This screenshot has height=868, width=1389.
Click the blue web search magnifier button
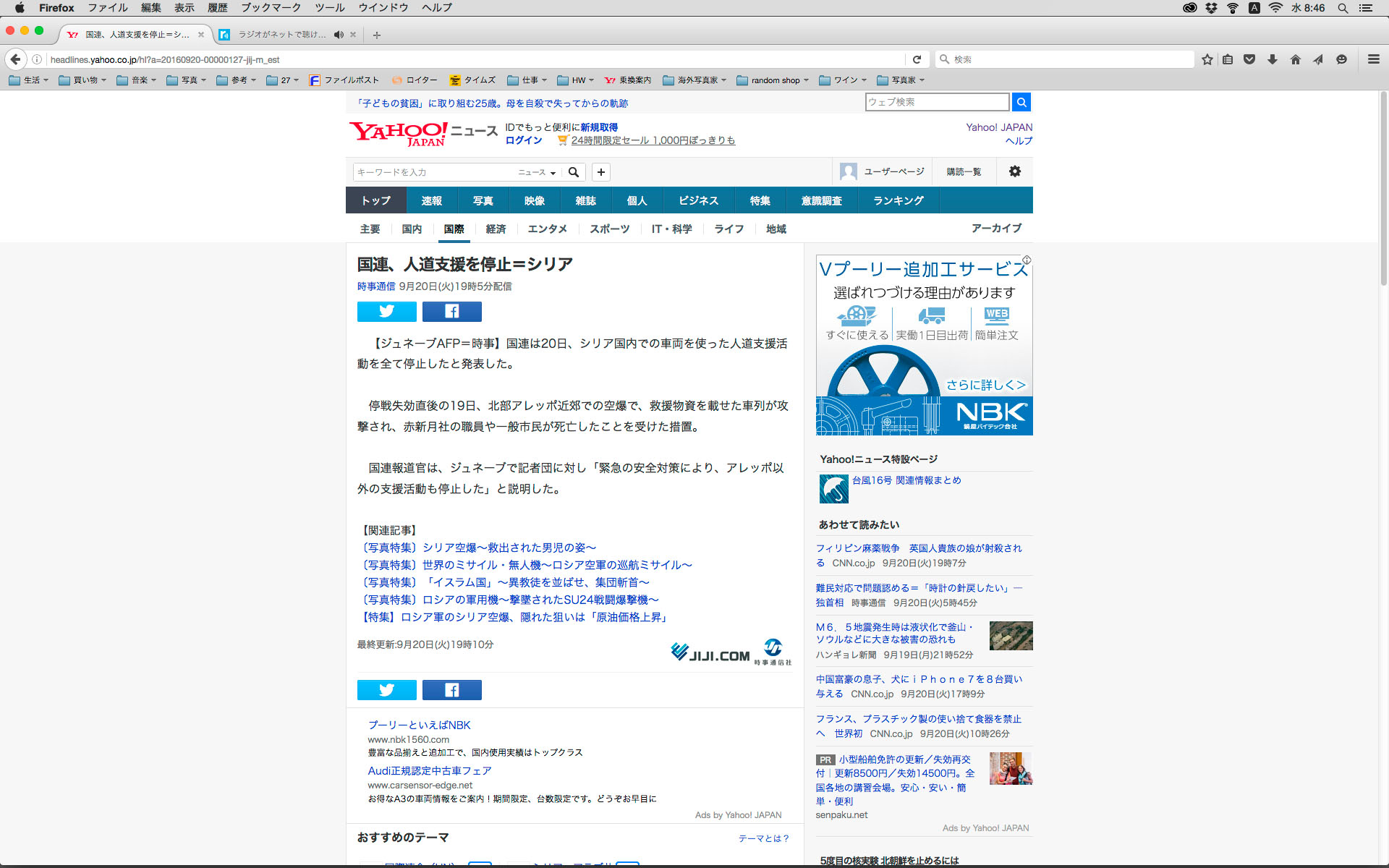tap(1021, 102)
